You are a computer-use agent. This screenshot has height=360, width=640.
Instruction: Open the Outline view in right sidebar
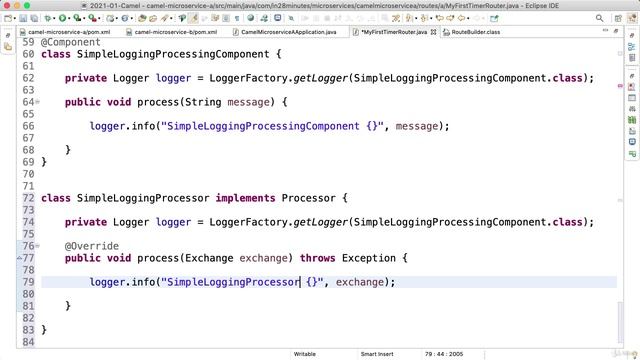632,47
